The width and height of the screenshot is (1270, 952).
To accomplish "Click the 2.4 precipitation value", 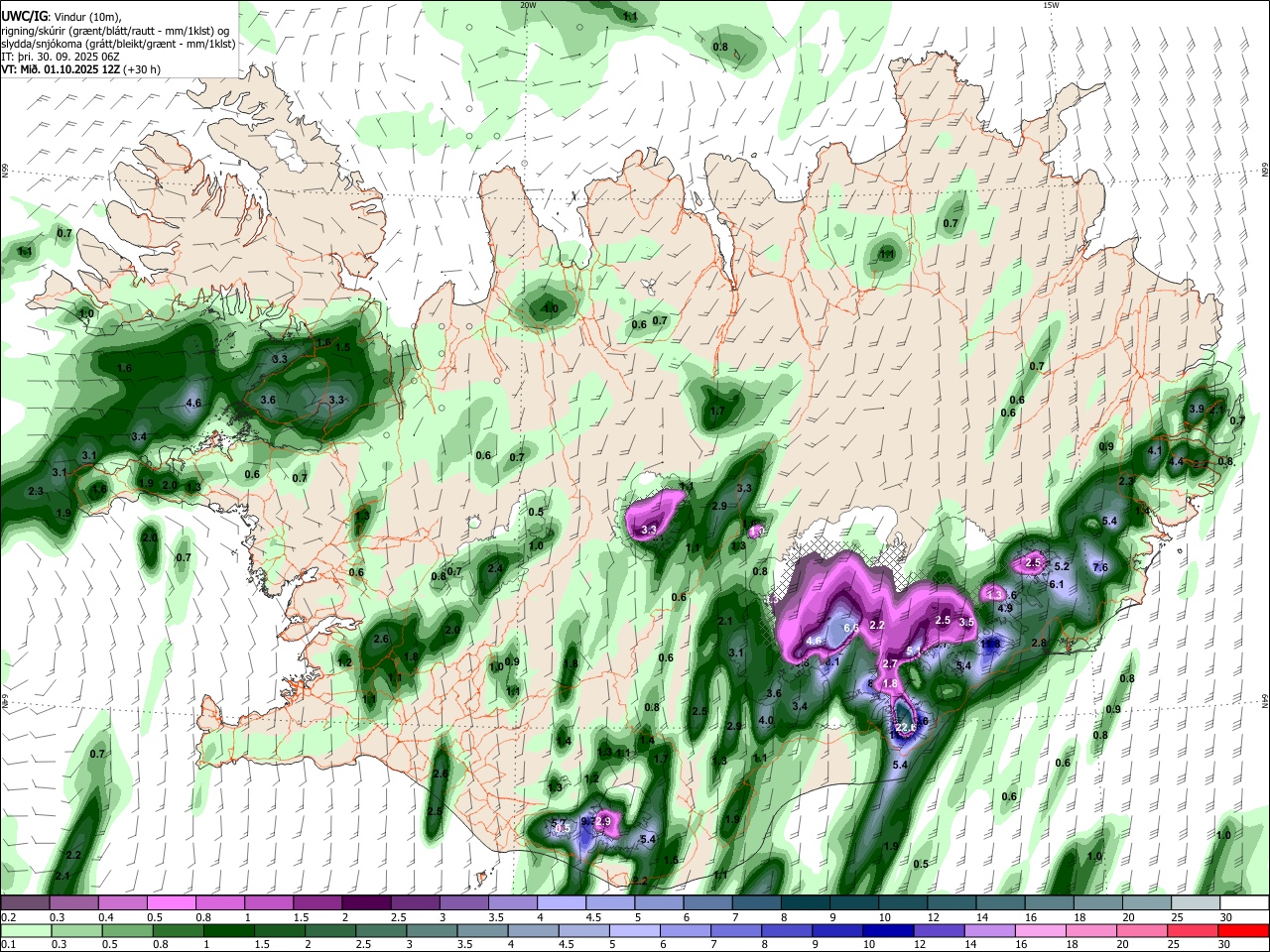I will 495,568.
